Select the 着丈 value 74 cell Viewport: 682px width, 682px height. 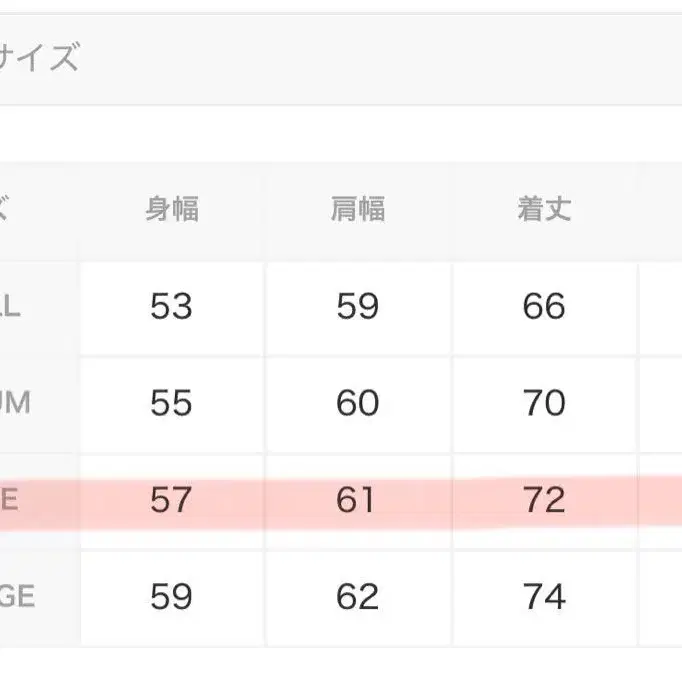click(x=544, y=597)
